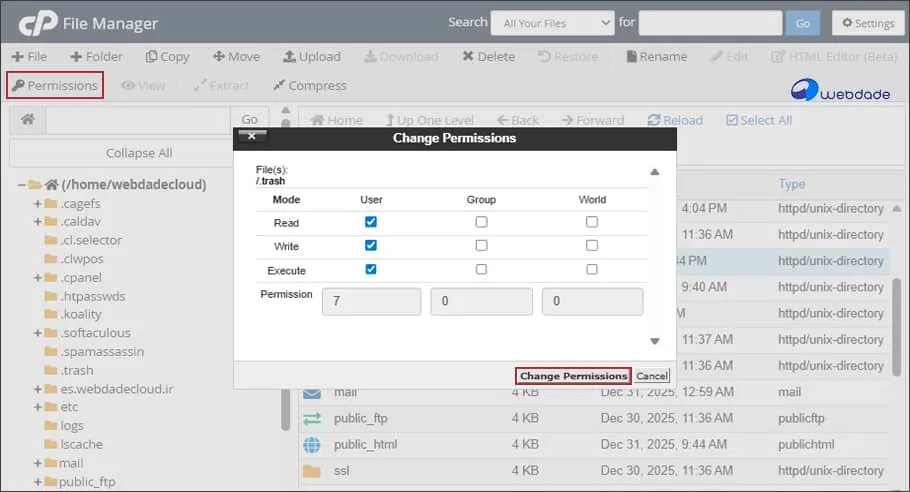Click Reload in the navigation bar

click(x=675, y=120)
